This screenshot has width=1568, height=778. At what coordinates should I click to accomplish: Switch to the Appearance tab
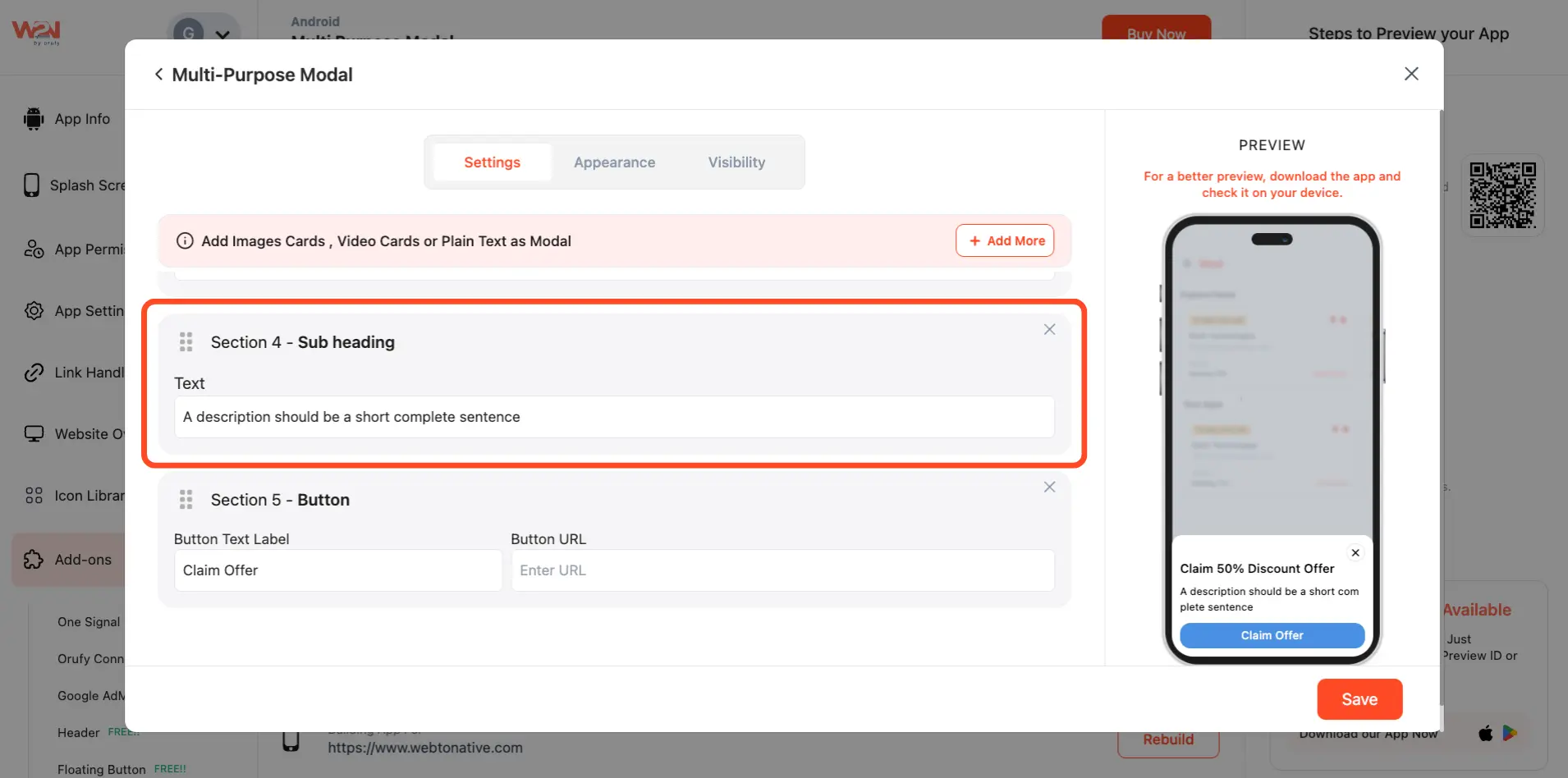pos(614,162)
